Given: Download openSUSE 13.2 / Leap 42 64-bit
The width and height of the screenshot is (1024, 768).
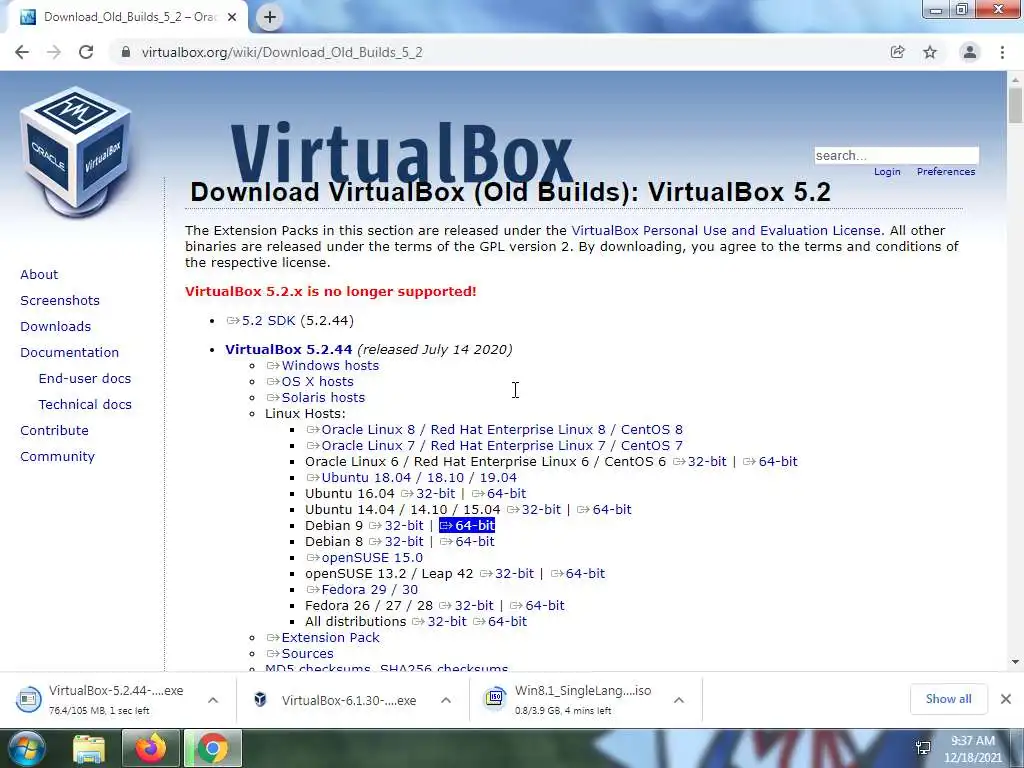Looking at the screenshot, I should pos(578,573).
